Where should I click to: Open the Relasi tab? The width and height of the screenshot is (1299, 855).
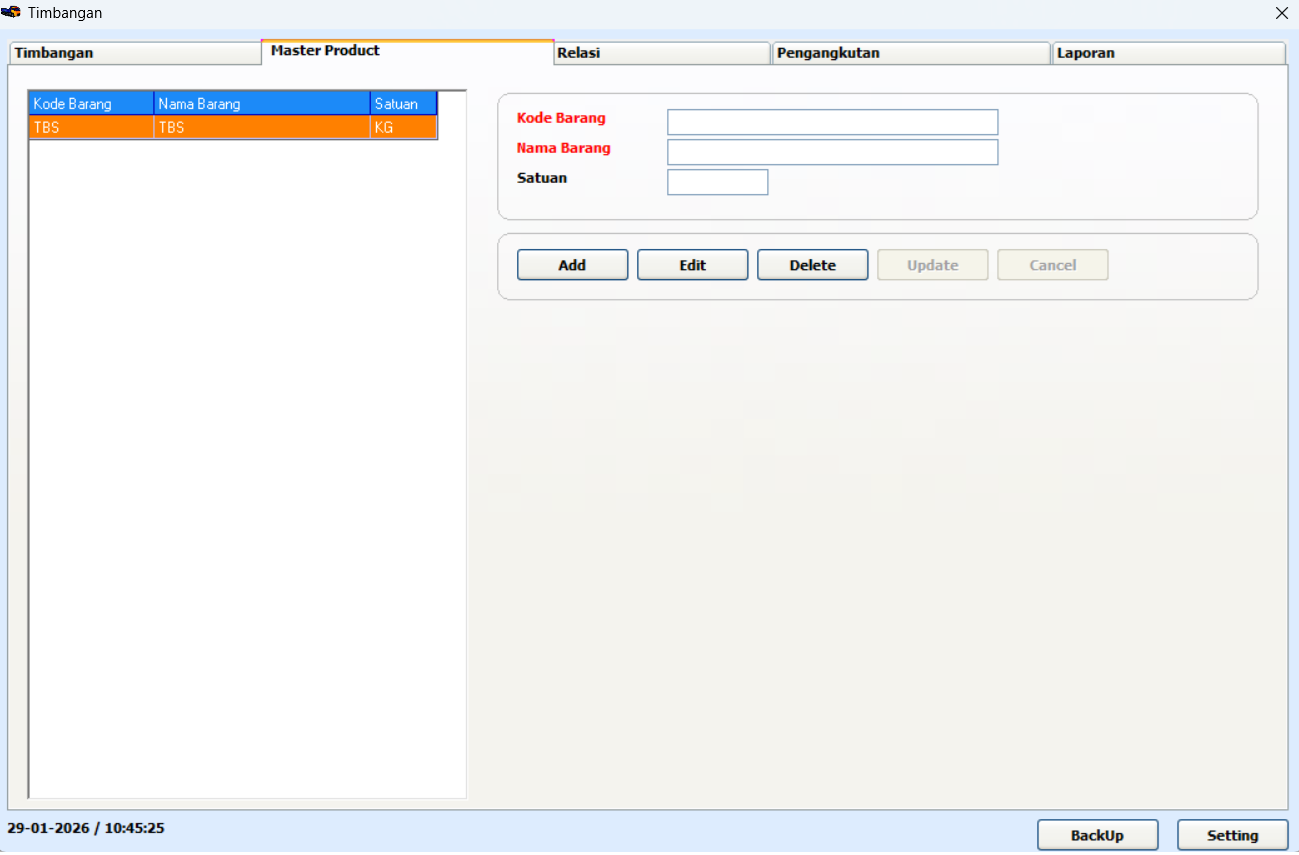661,53
